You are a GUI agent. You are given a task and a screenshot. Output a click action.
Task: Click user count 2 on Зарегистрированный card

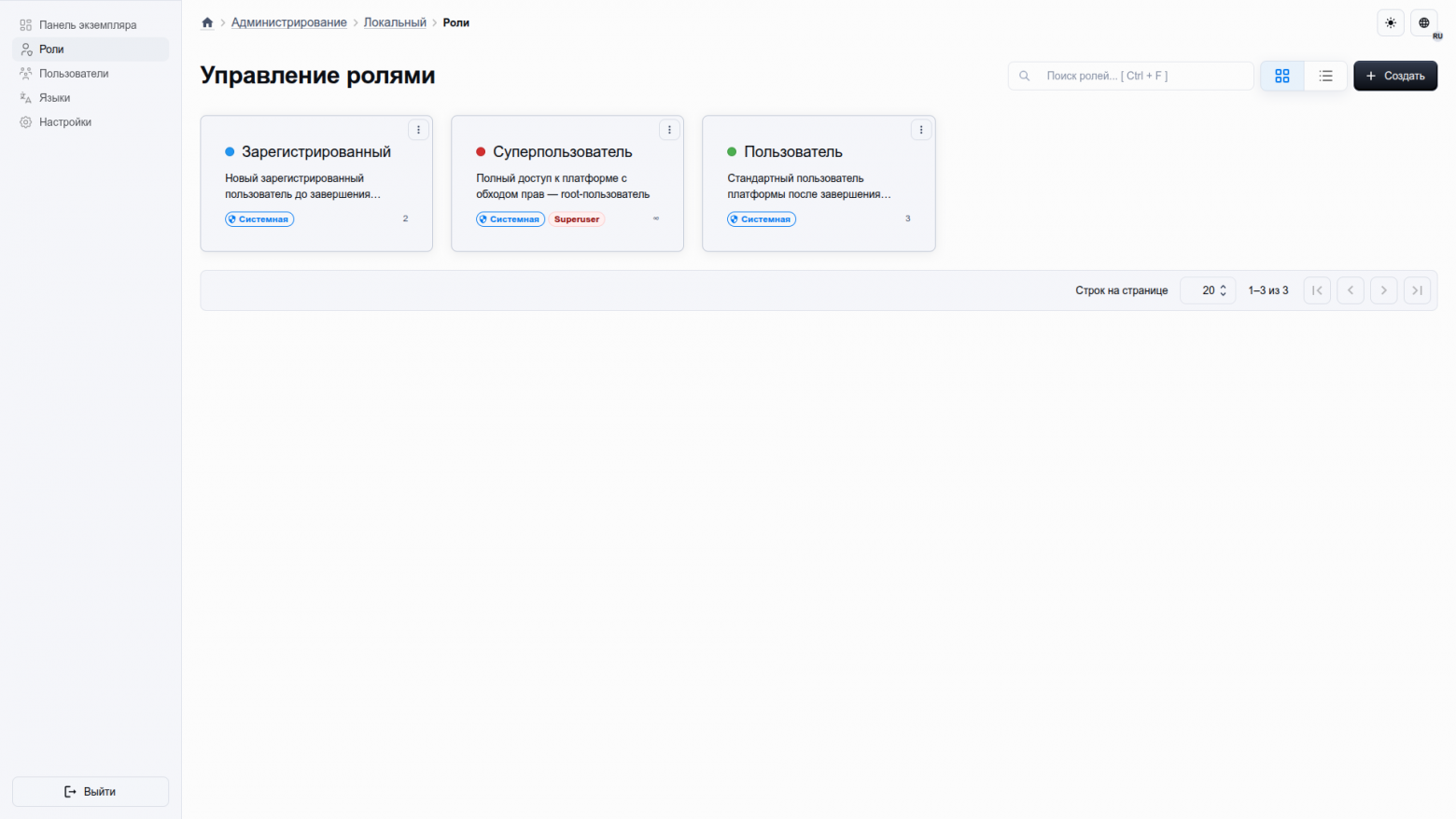pos(405,219)
